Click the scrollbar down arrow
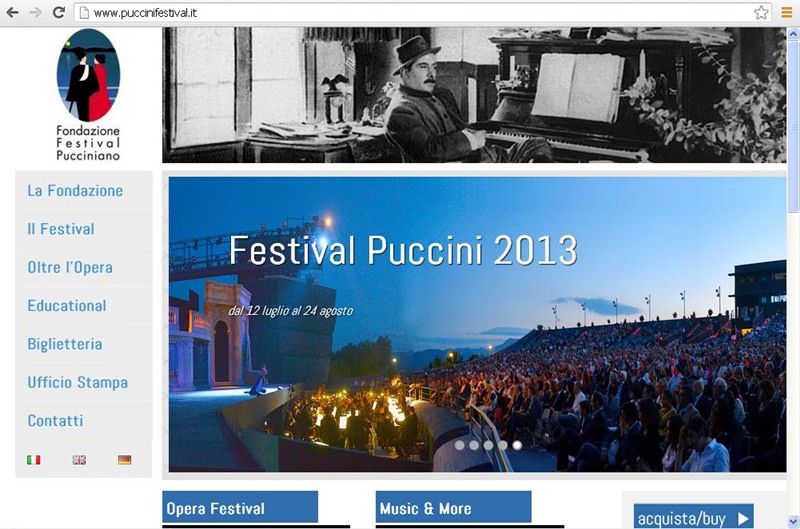The height and width of the screenshot is (529, 800). pos(793,521)
